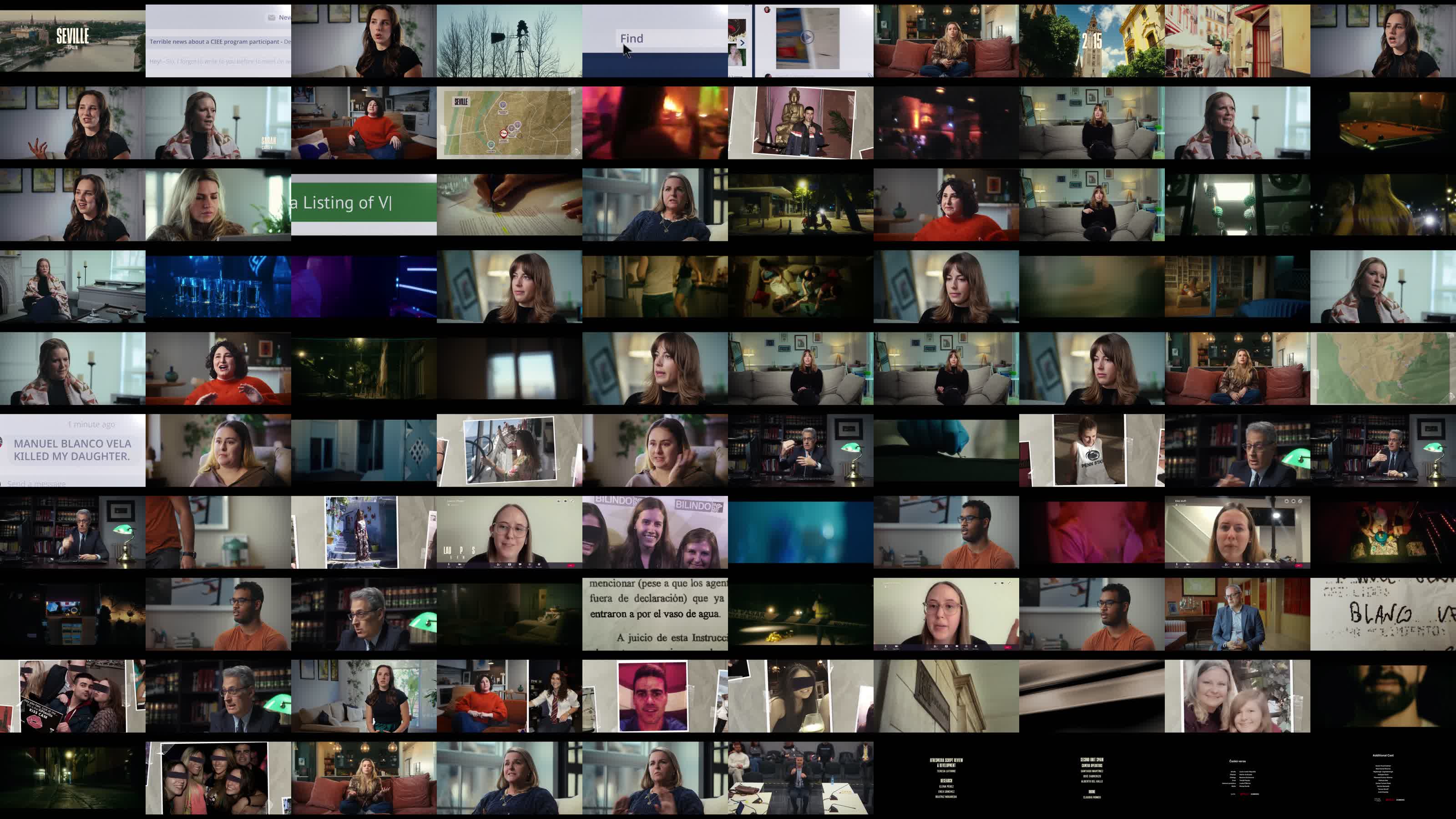Toggle the mic icon in "LAU P S" call

(x=449, y=565)
